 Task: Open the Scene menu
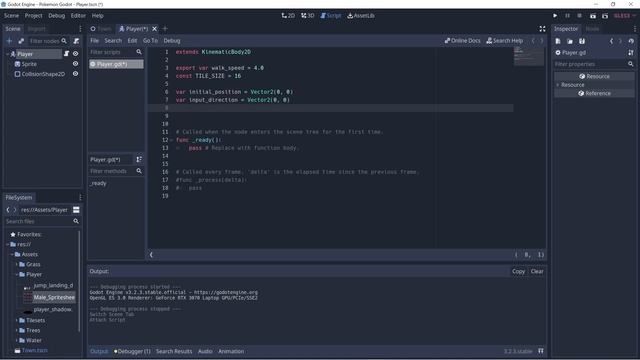pos(11,16)
